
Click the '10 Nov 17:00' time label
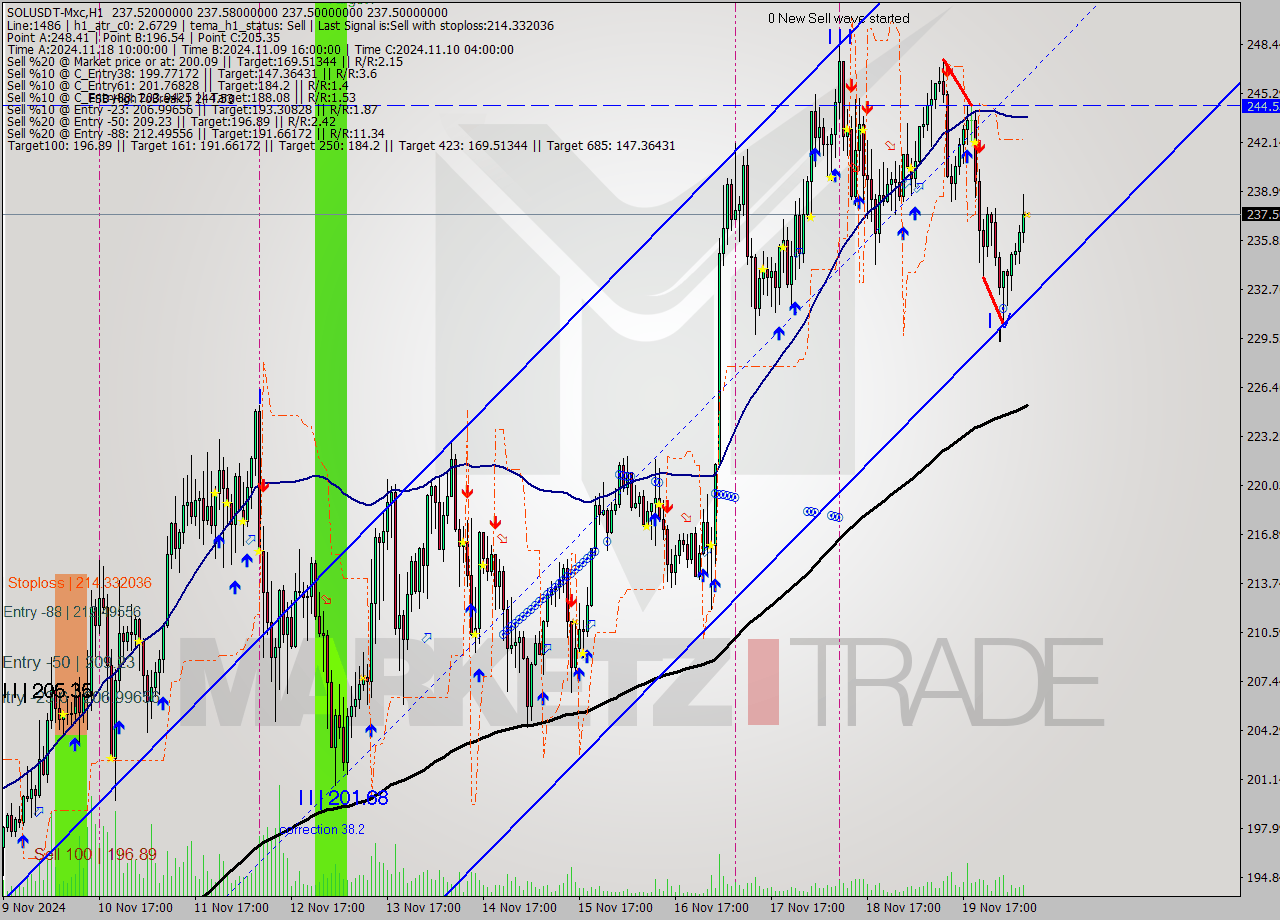(135, 908)
